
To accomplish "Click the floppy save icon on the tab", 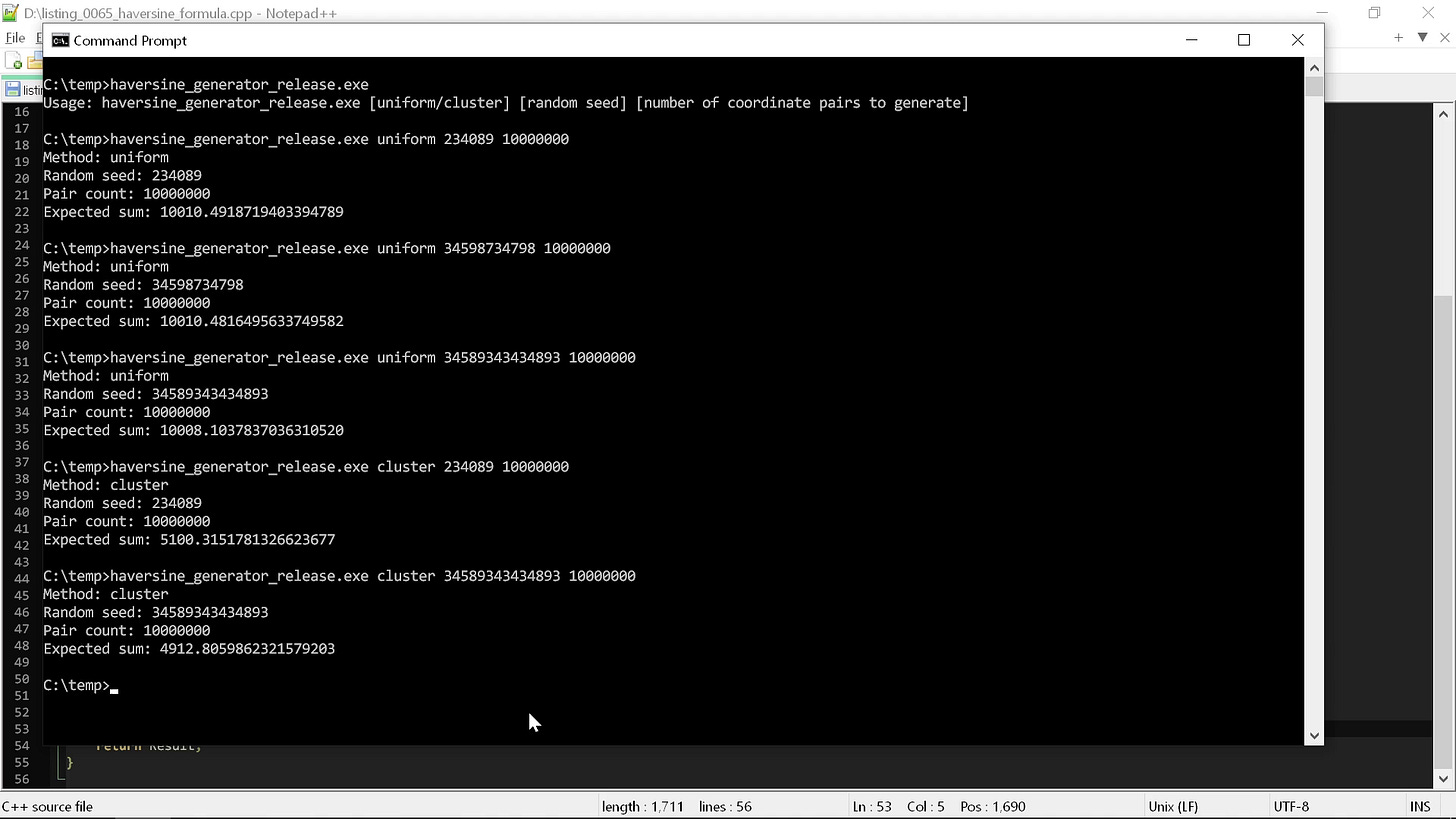I will [x=11, y=89].
